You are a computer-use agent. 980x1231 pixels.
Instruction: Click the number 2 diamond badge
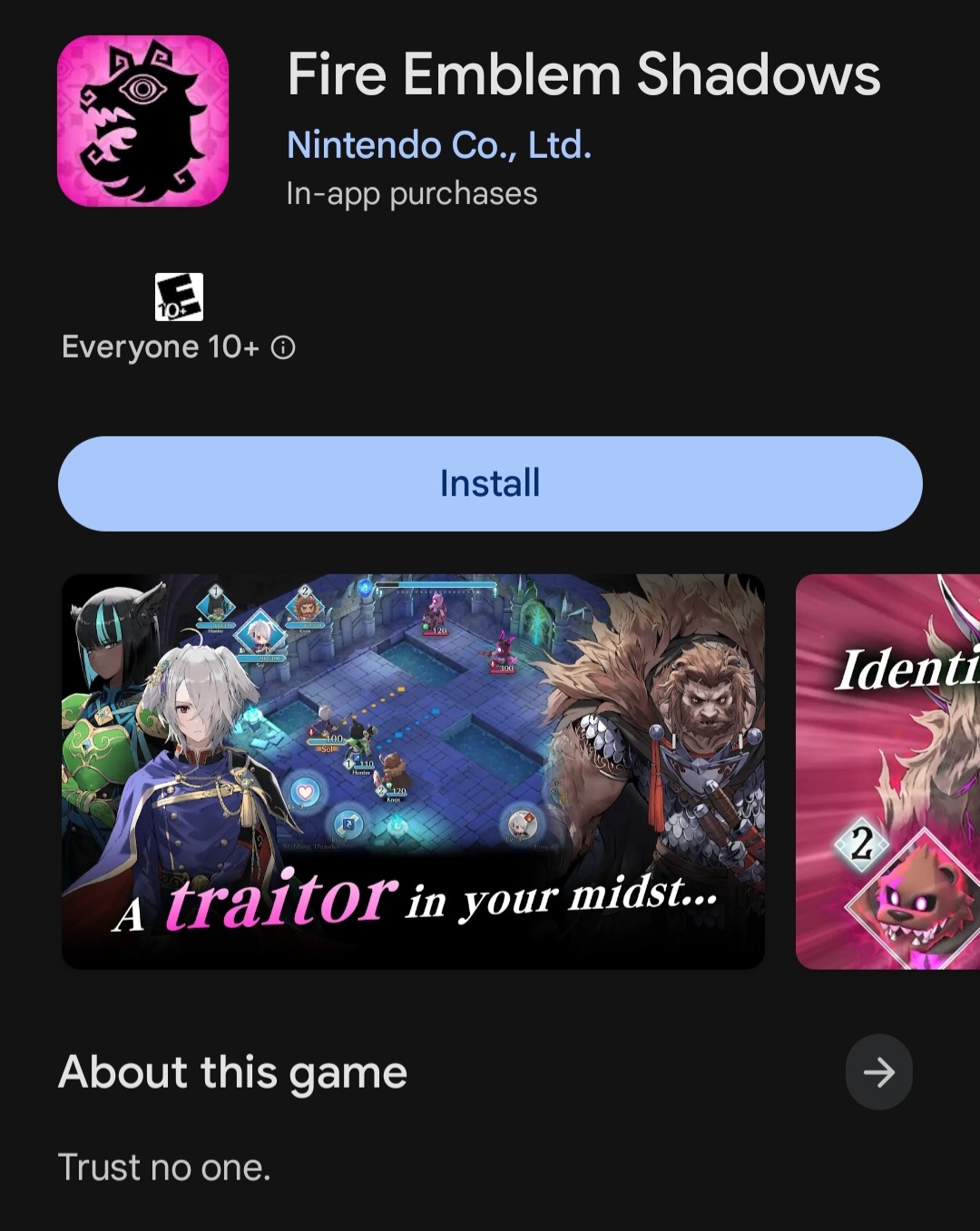861,845
